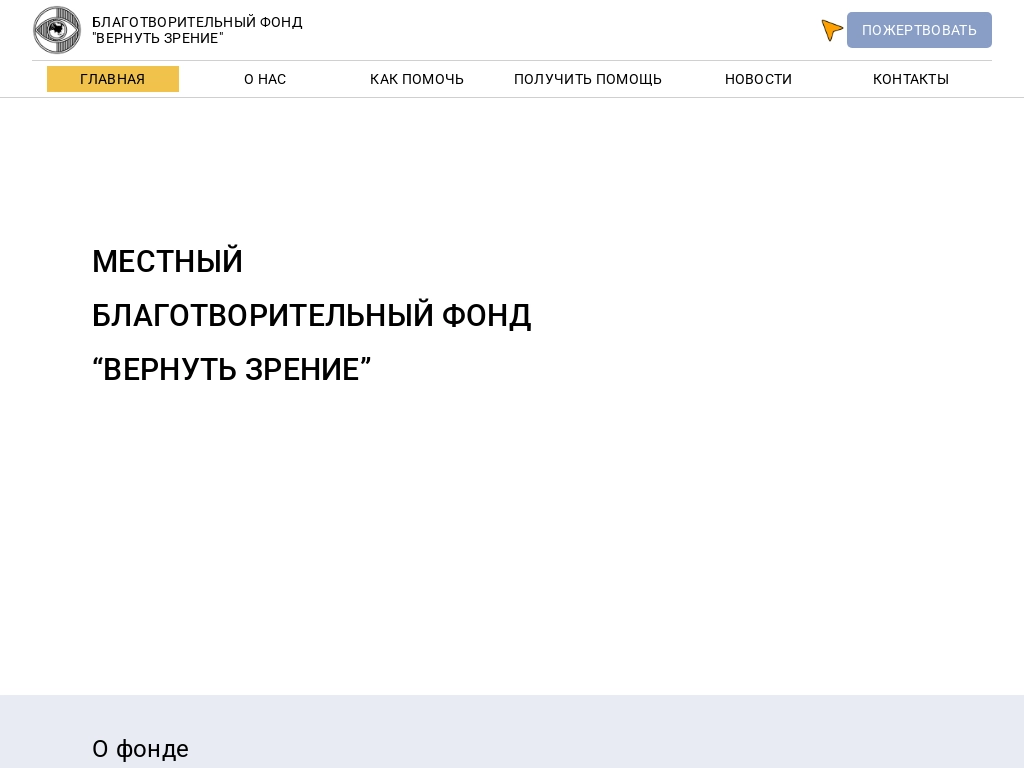This screenshot has width=1024, height=768.
Task: Open the КАК ПОМОЧЬ menu item
Action: (417, 79)
